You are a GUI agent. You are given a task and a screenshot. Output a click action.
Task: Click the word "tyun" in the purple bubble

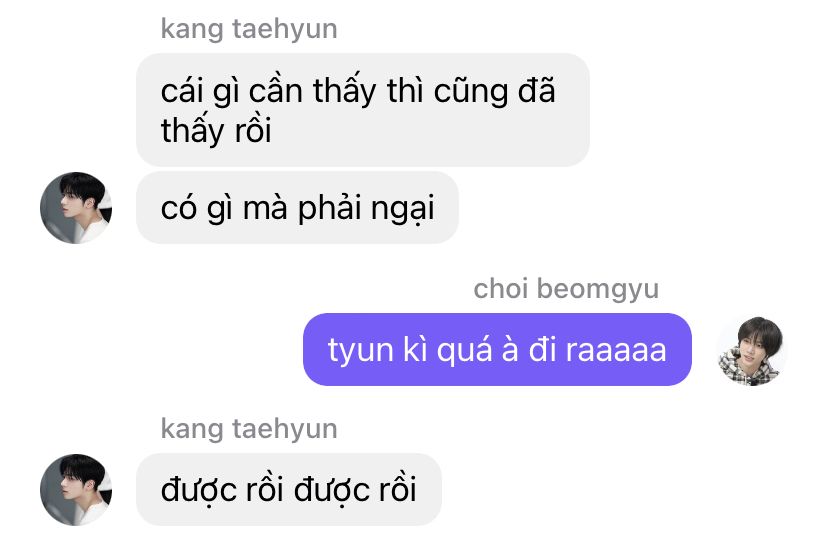(361, 352)
